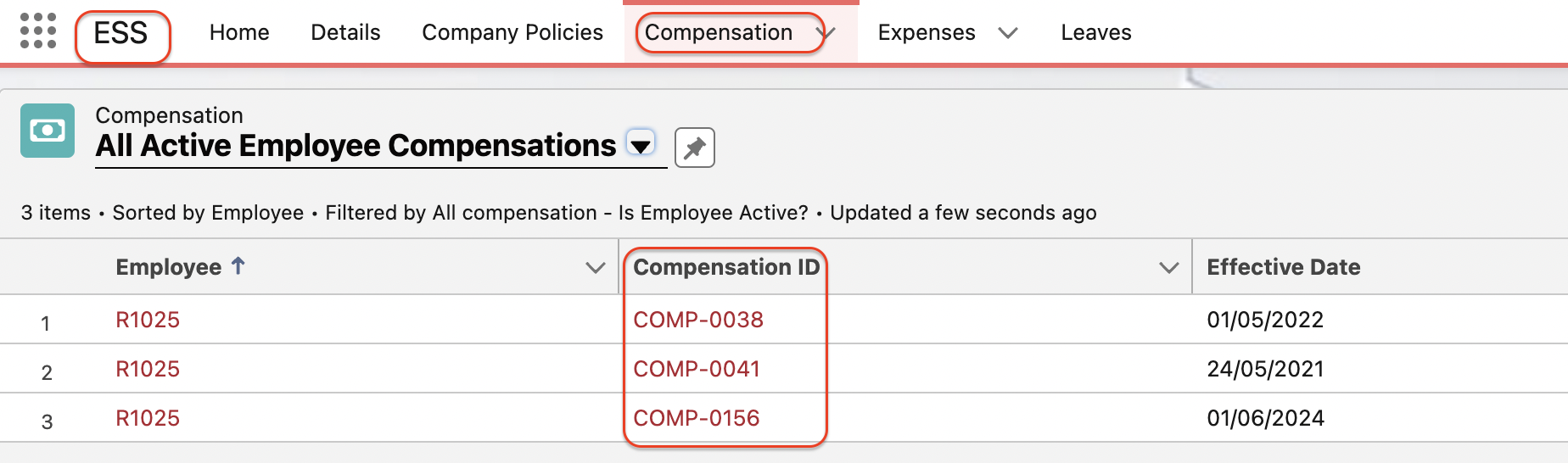This screenshot has width=1568, height=463.
Task: Switch to the Details tab
Action: click(345, 32)
